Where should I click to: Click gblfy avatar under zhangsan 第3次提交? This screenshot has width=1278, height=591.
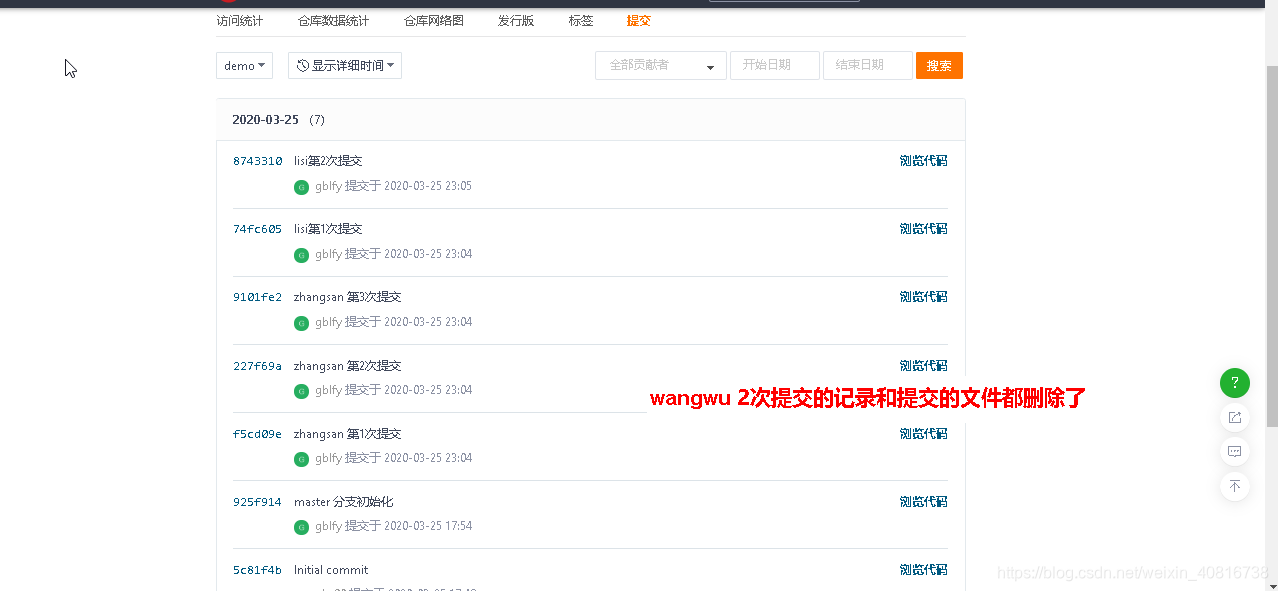(301, 323)
